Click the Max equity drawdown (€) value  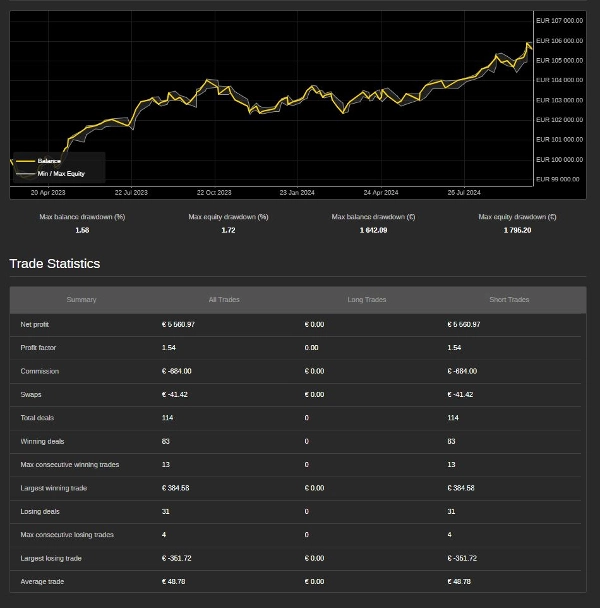[x=517, y=230]
